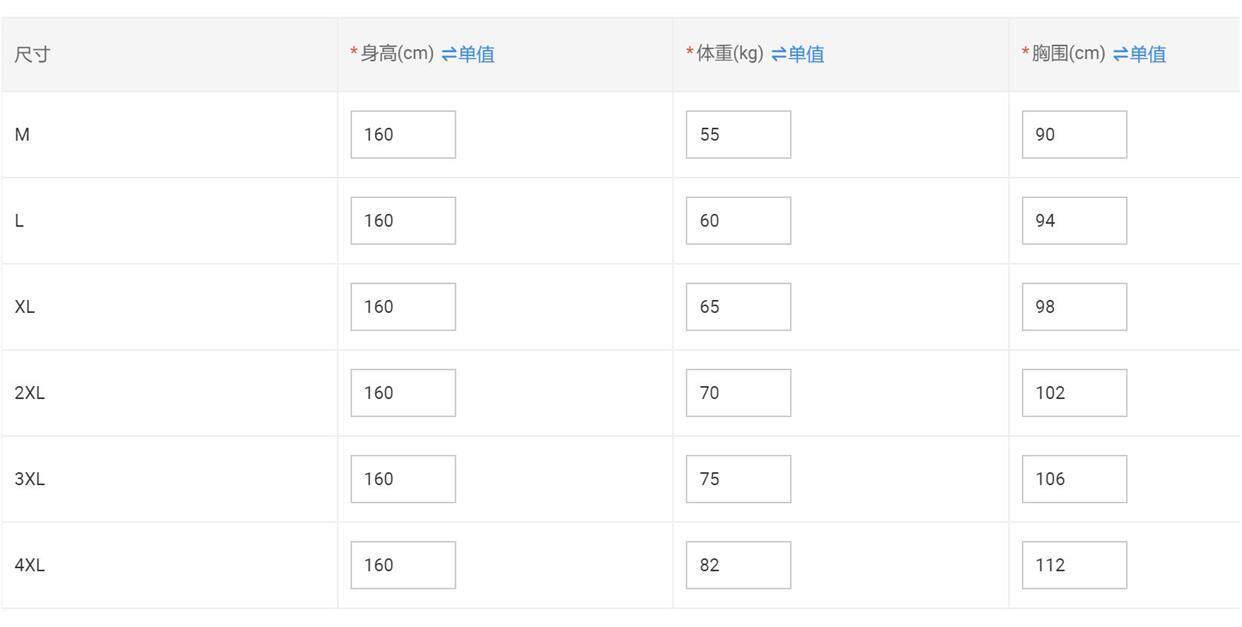Image resolution: width=1242 pixels, height=627 pixels.
Task: Click weight input showing 75
Action: tap(738, 478)
